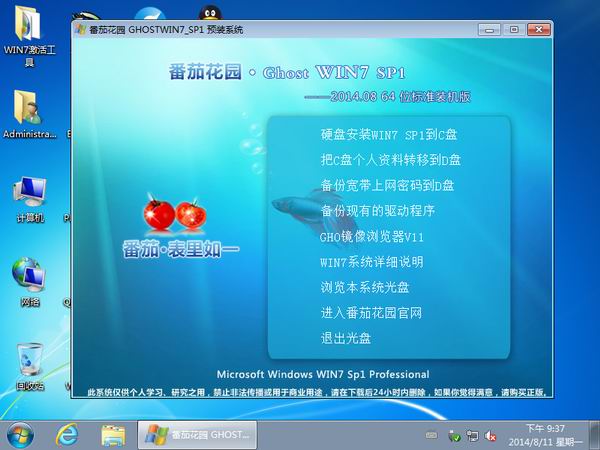600x450 pixels.
Task: Close the 番茄花园 window
Action: click(539, 29)
